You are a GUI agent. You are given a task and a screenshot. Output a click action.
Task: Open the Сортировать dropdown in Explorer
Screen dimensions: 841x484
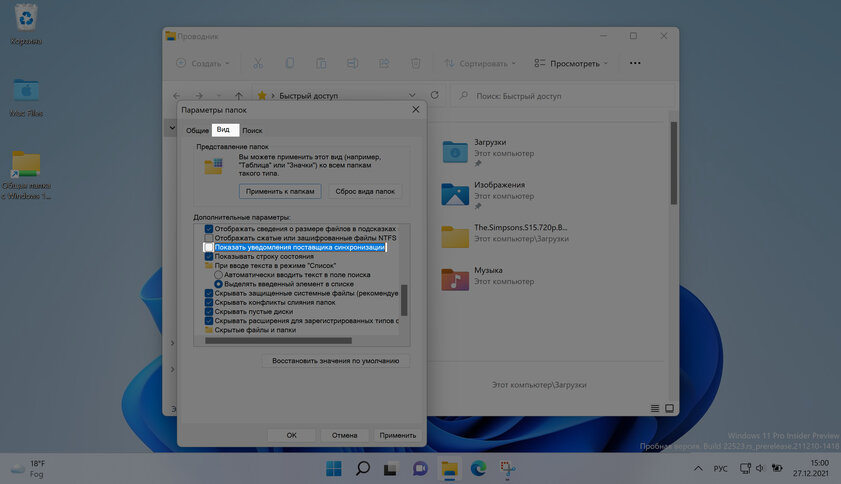pos(480,63)
